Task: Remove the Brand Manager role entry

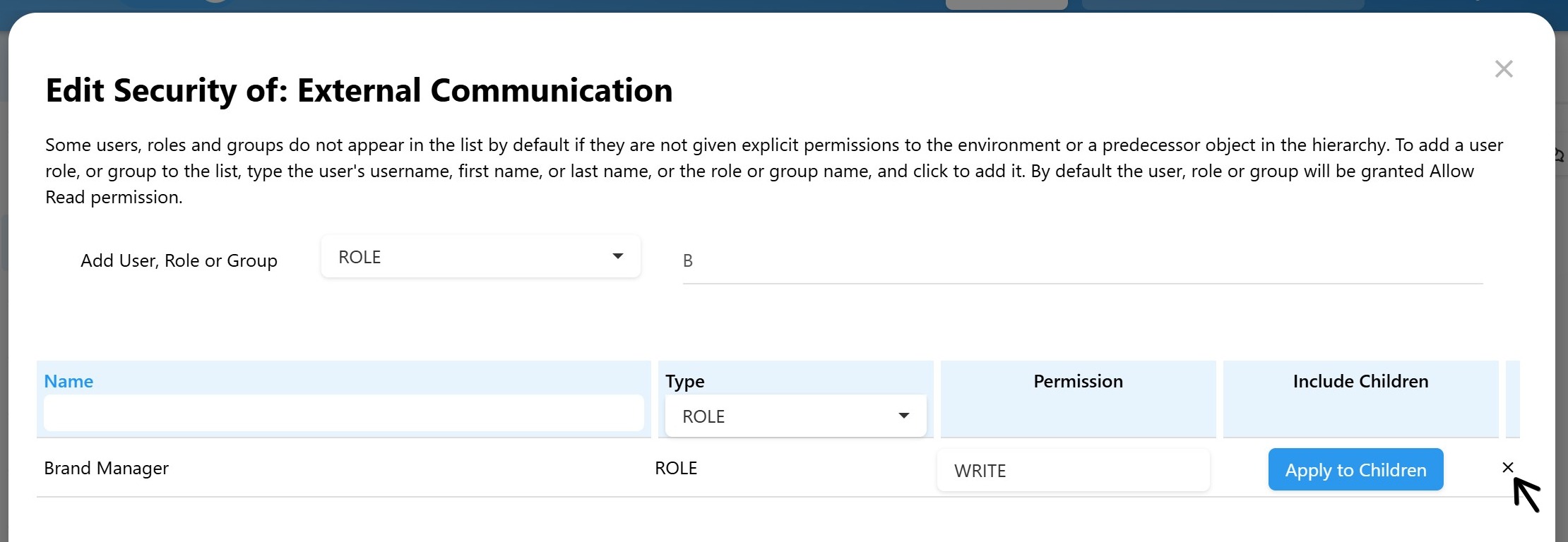Action: pos(1507,467)
